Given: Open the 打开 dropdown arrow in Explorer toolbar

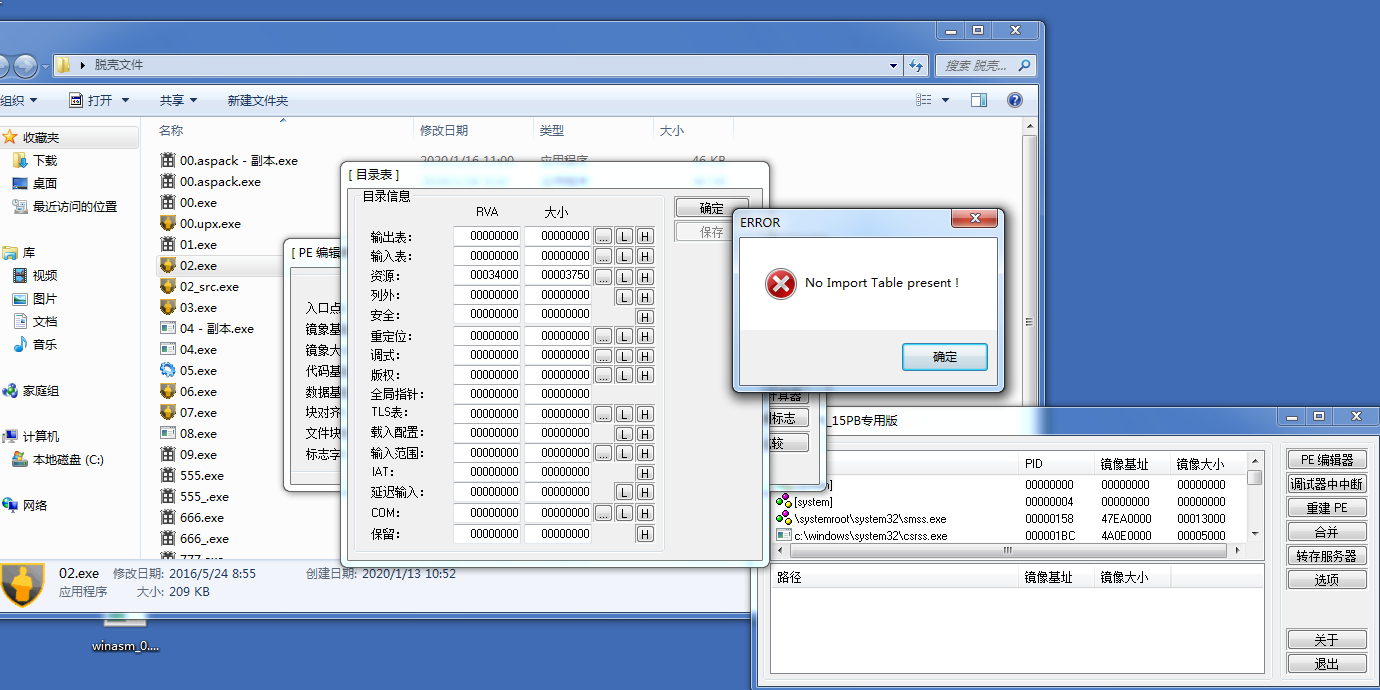Looking at the screenshot, I should (x=125, y=100).
